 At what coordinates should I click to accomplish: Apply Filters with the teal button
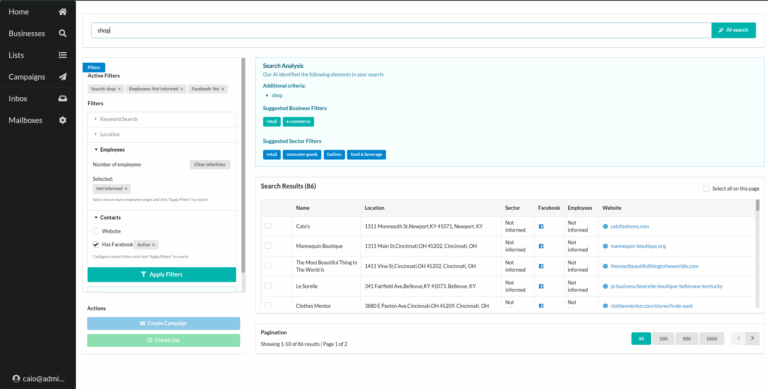(162, 274)
